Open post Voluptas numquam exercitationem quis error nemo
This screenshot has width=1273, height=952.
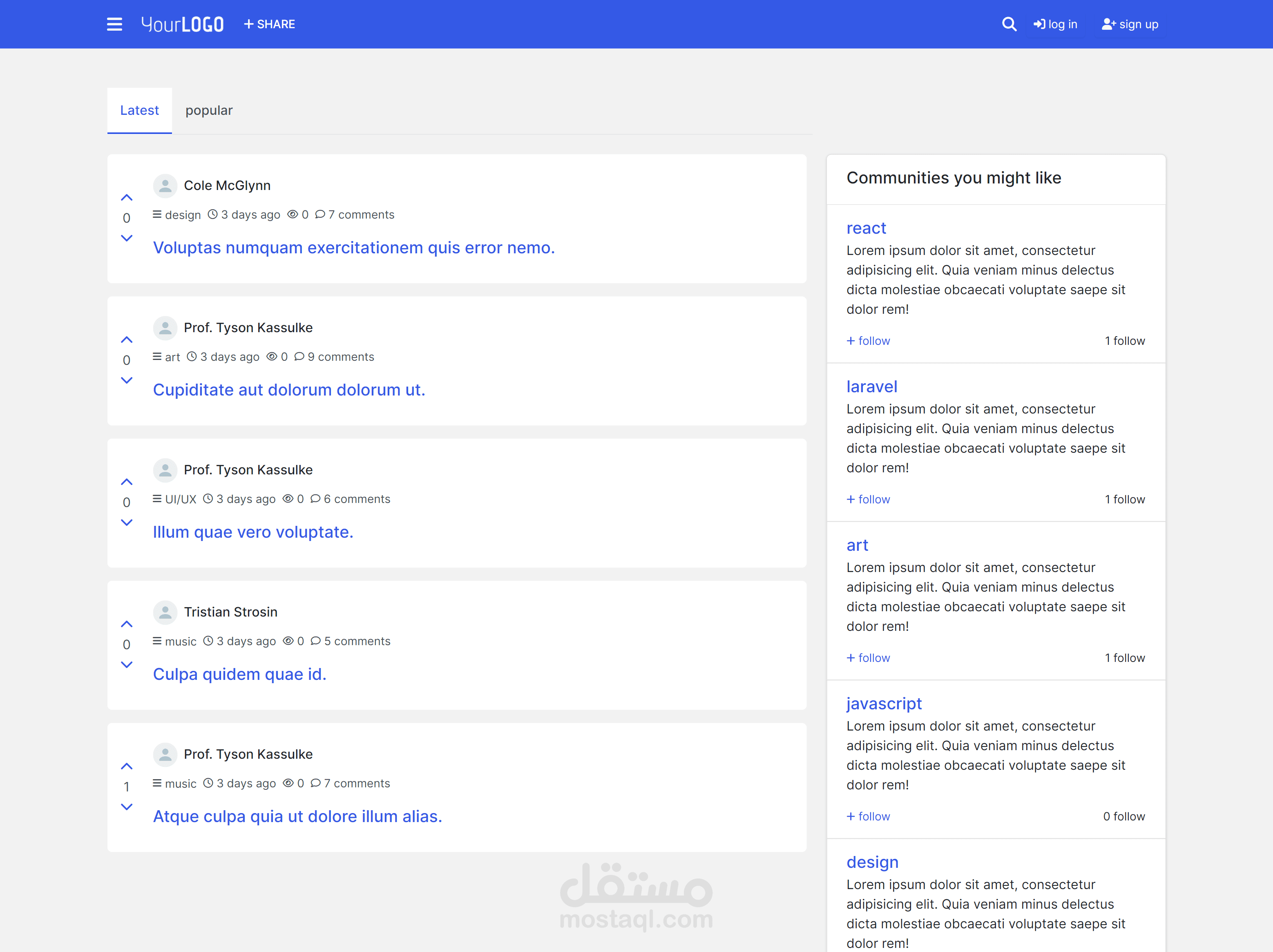click(x=354, y=248)
